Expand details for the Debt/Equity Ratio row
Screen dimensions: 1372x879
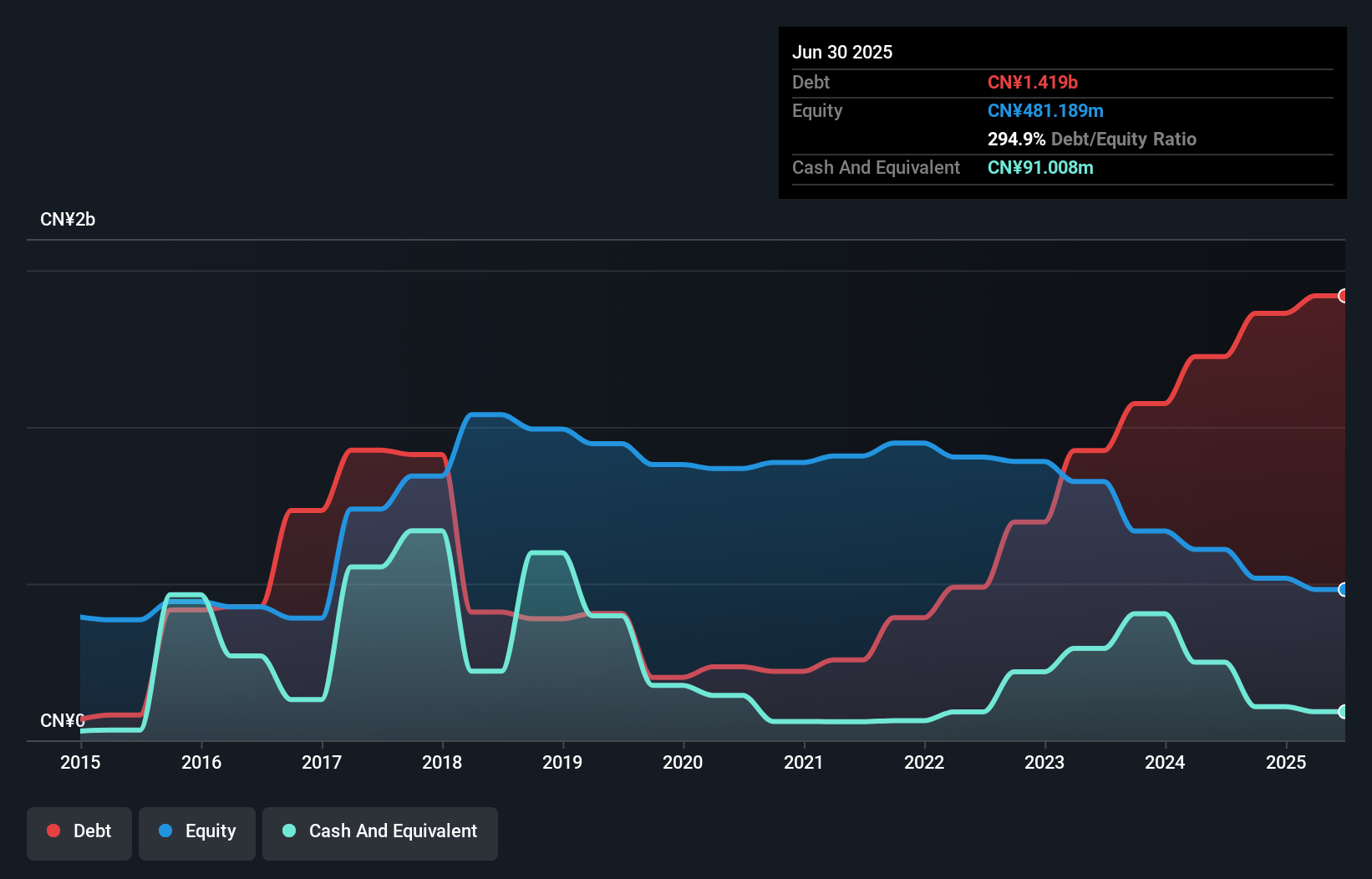(x=1092, y=139)
